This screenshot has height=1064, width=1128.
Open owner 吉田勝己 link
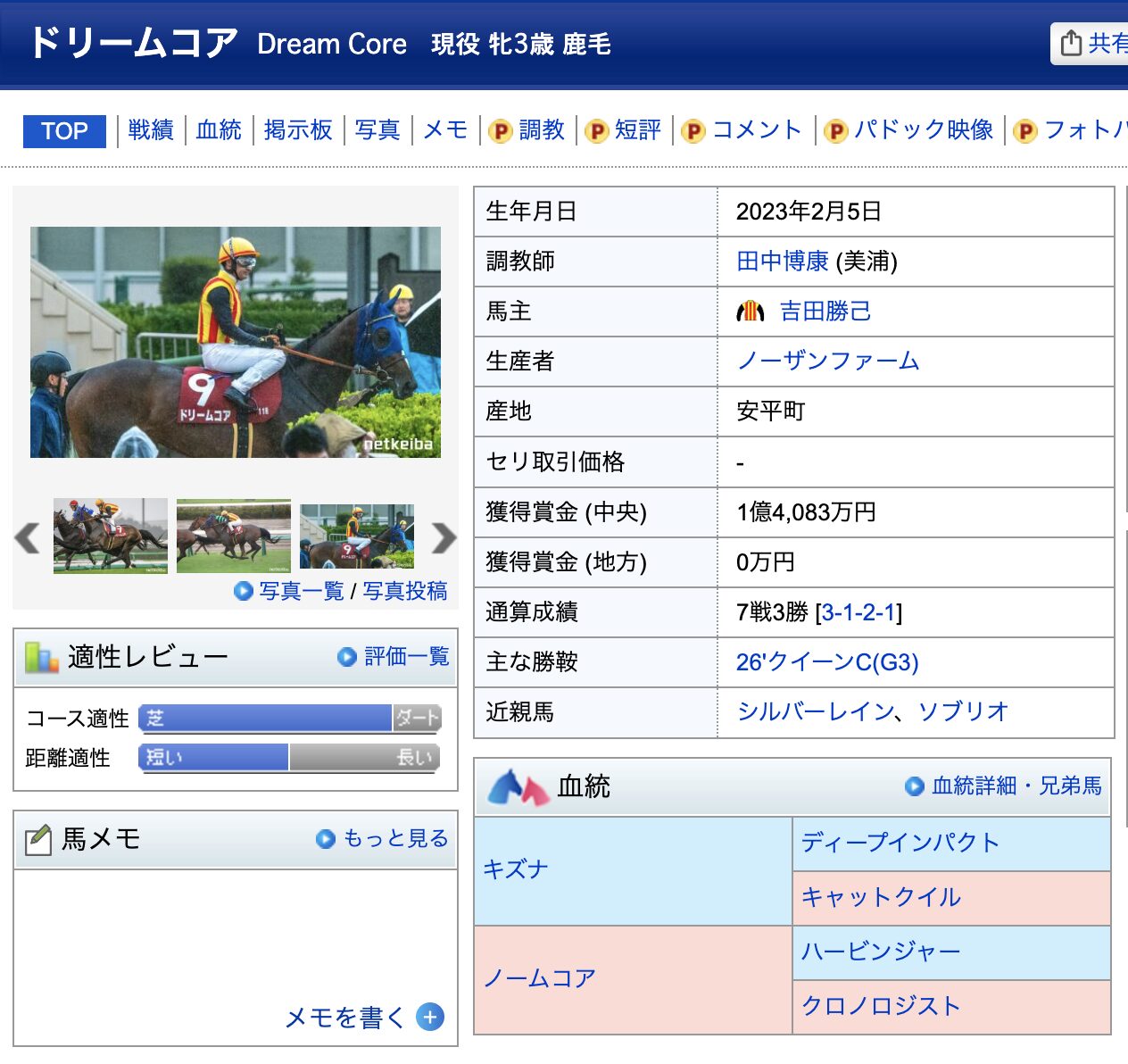pyautogui.click(x=825, y=311)
